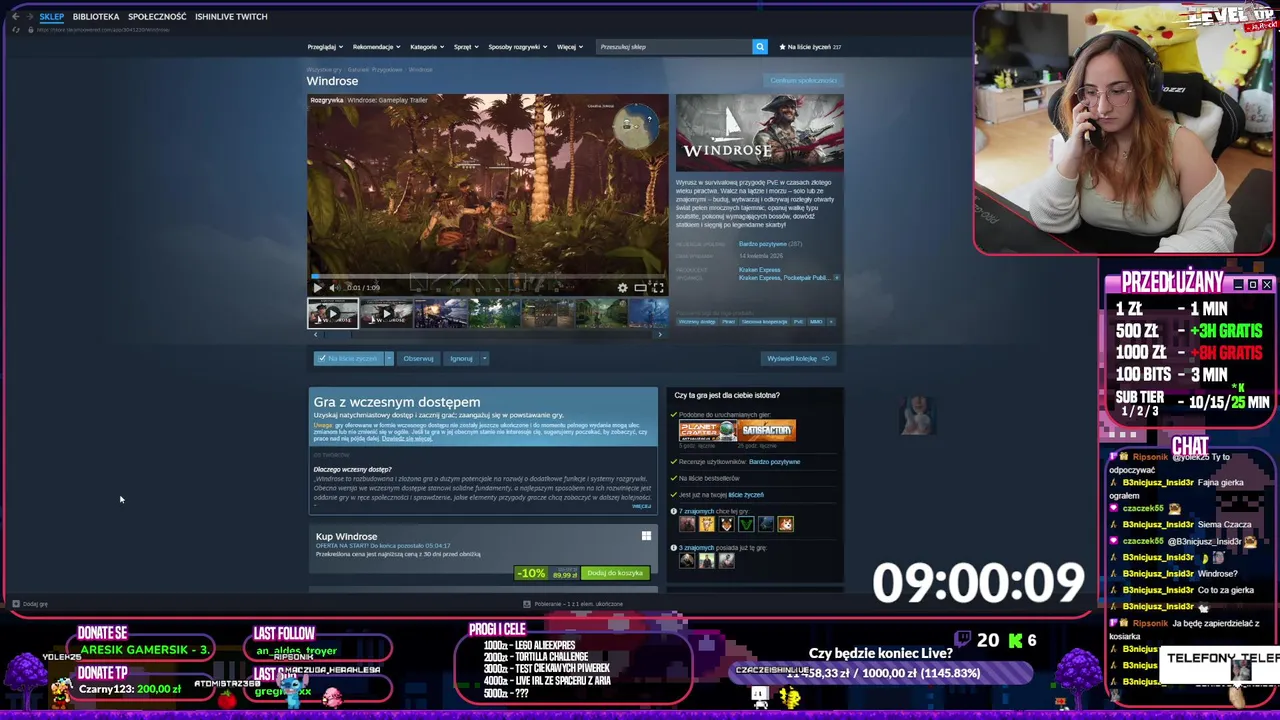Open the listę życzeń link in sidebar

pyautogui.click(x=746, y=495)
